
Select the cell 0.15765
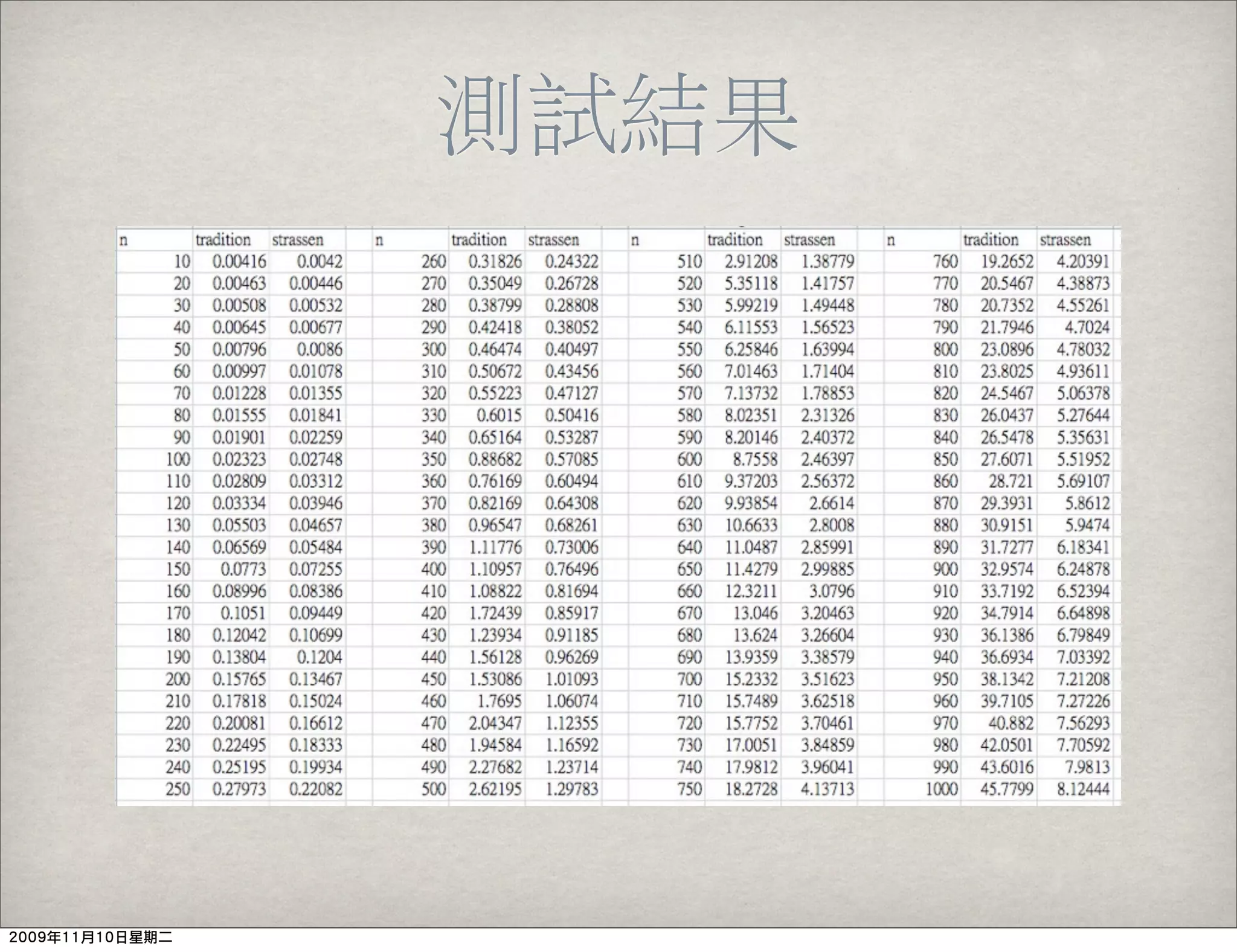(x=239, y=680)
